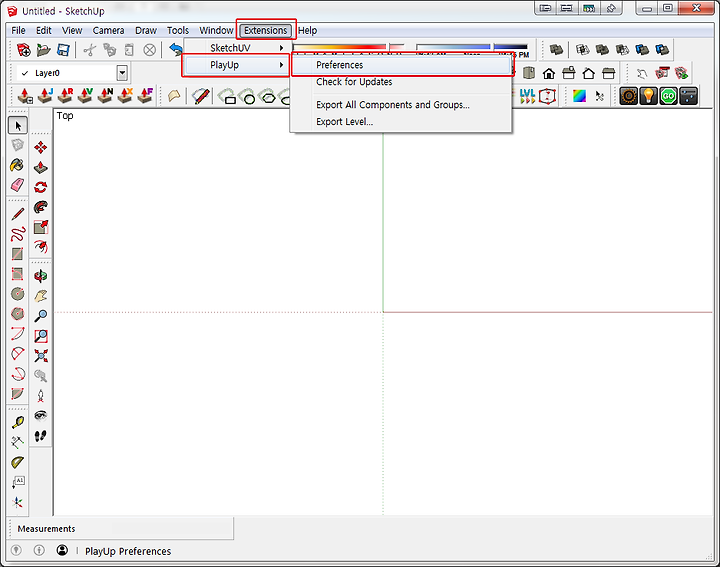The image size is (720, 567).
Task: Activate the Axes tool
Action: (17, 502)
